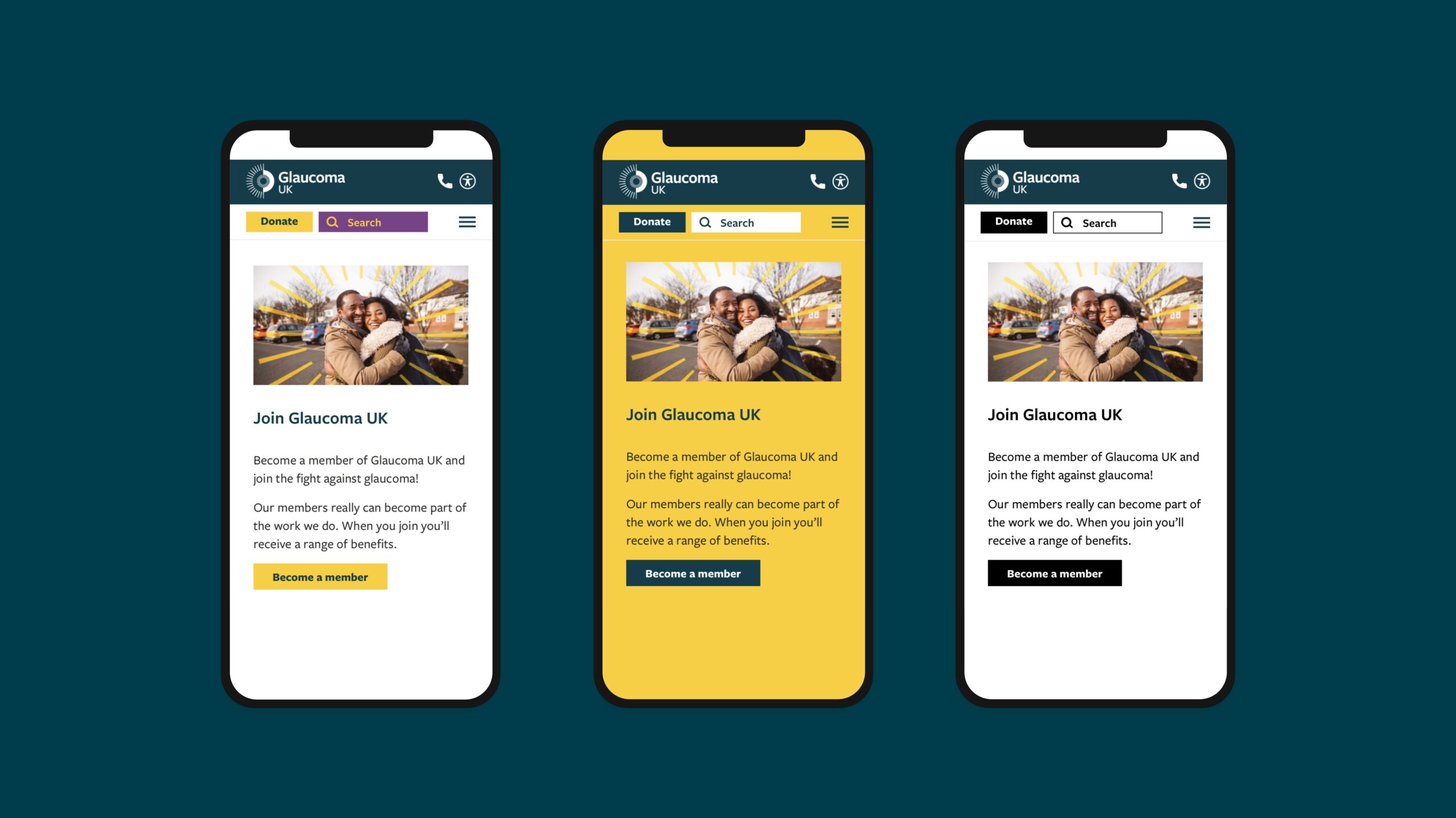Toggle yellow background theme on middle phone

[839, 181]
